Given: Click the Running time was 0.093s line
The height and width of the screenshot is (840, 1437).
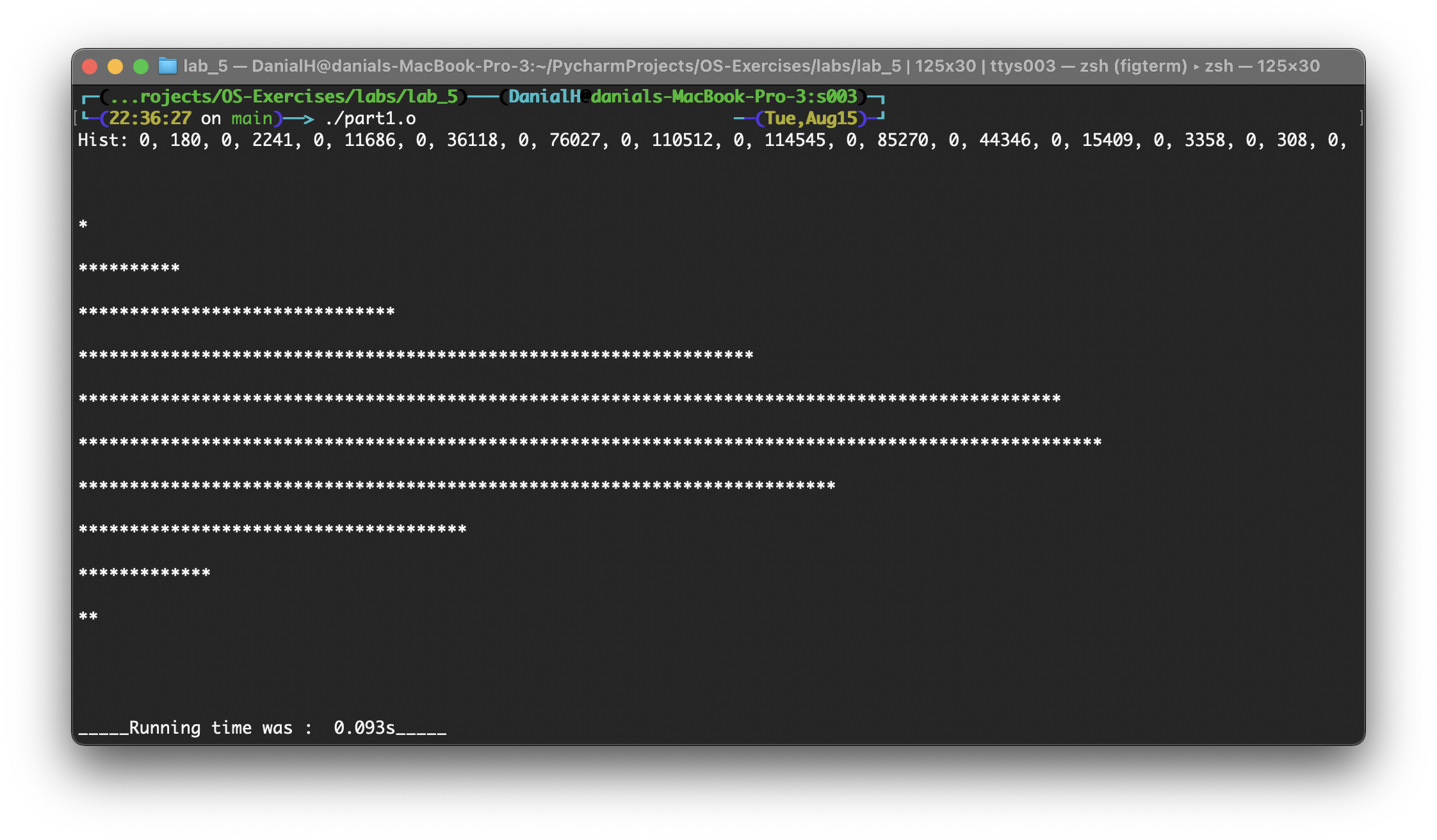Looking at the screenshot, I should [x=262, y=728].
